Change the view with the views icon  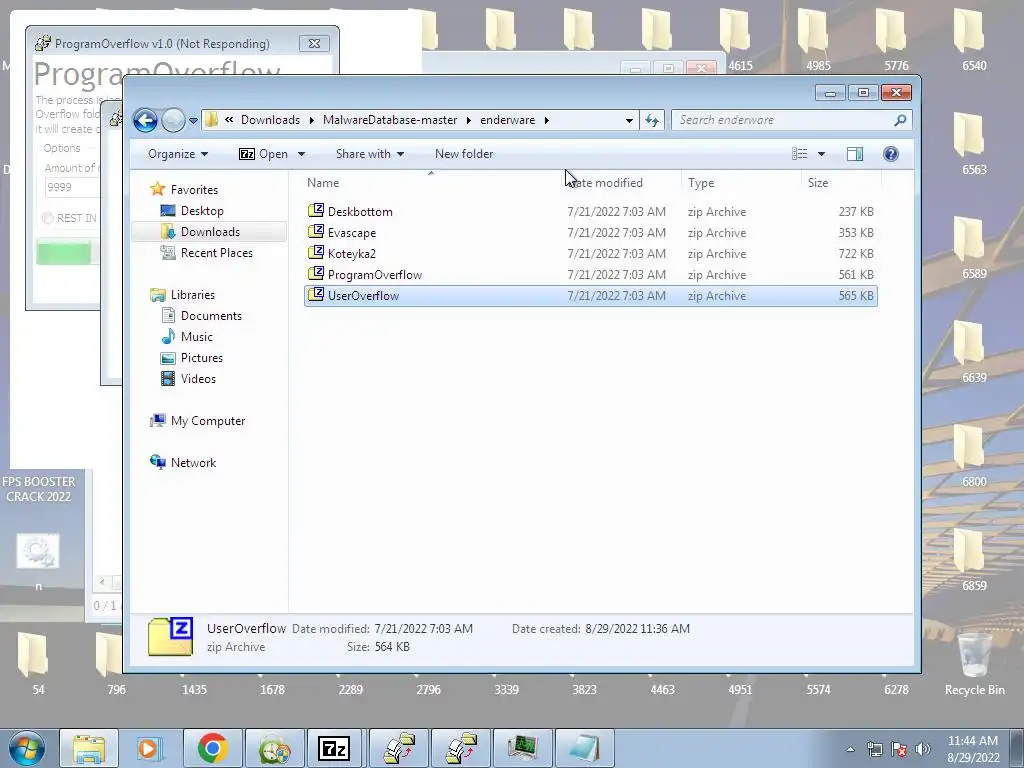tap(799, 154)
